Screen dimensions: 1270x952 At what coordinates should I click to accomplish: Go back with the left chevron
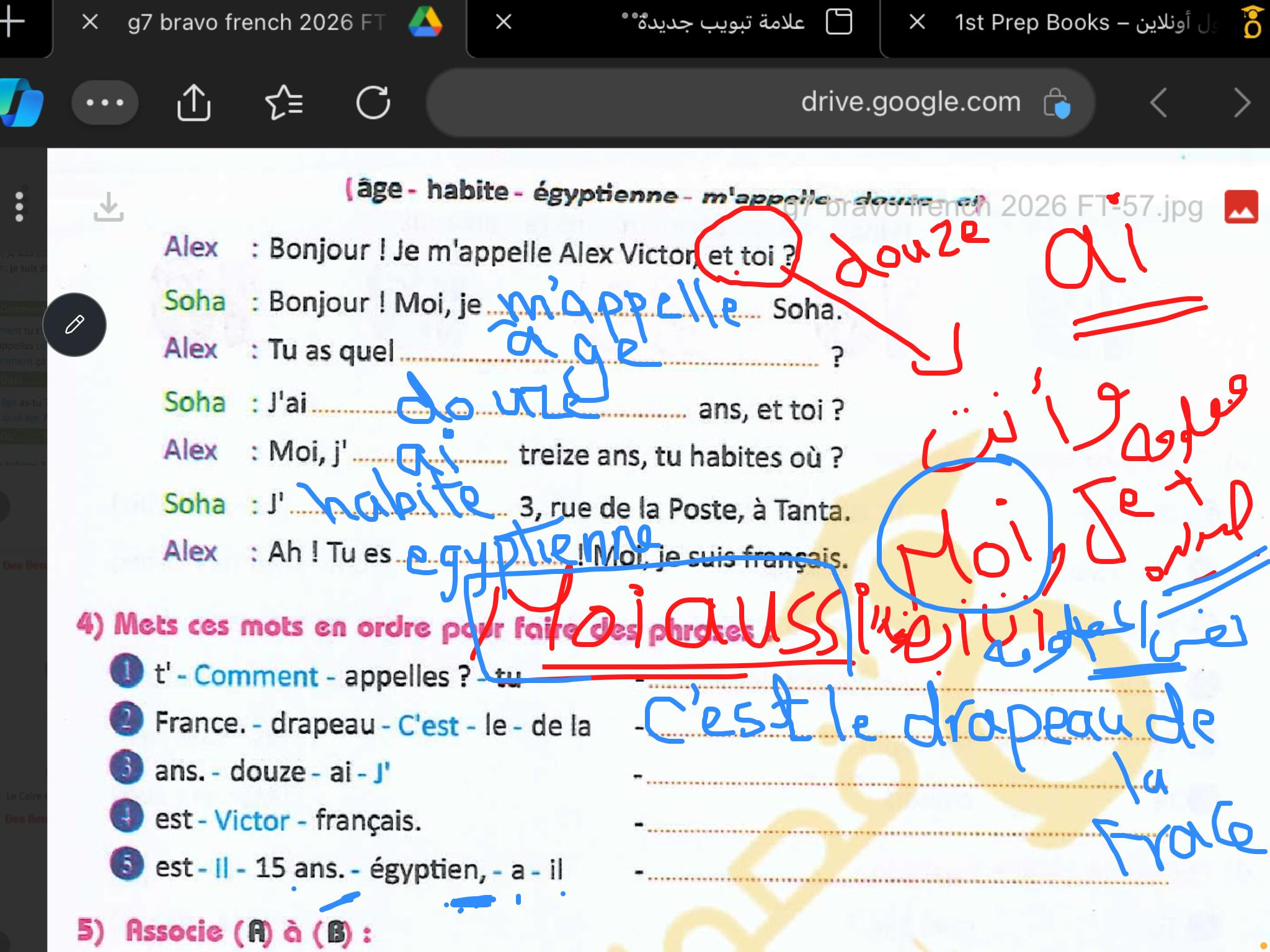click(x=1158, y=102)
